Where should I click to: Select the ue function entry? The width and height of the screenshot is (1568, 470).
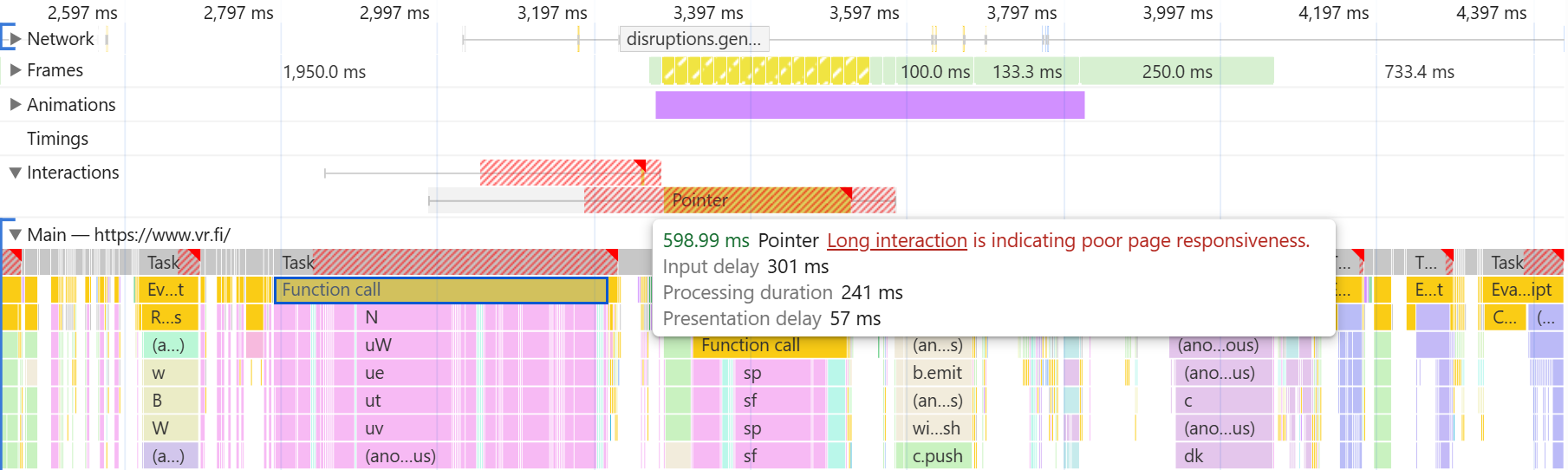click(x=374, y=373)
